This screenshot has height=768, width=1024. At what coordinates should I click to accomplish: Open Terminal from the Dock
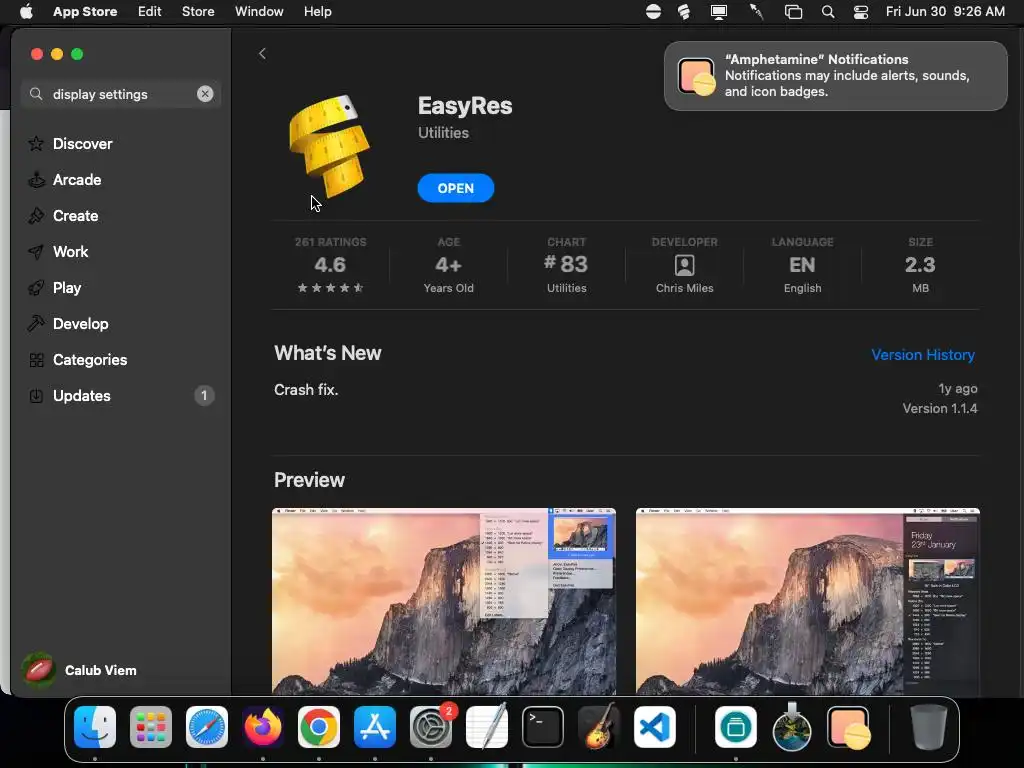point(542,727)
